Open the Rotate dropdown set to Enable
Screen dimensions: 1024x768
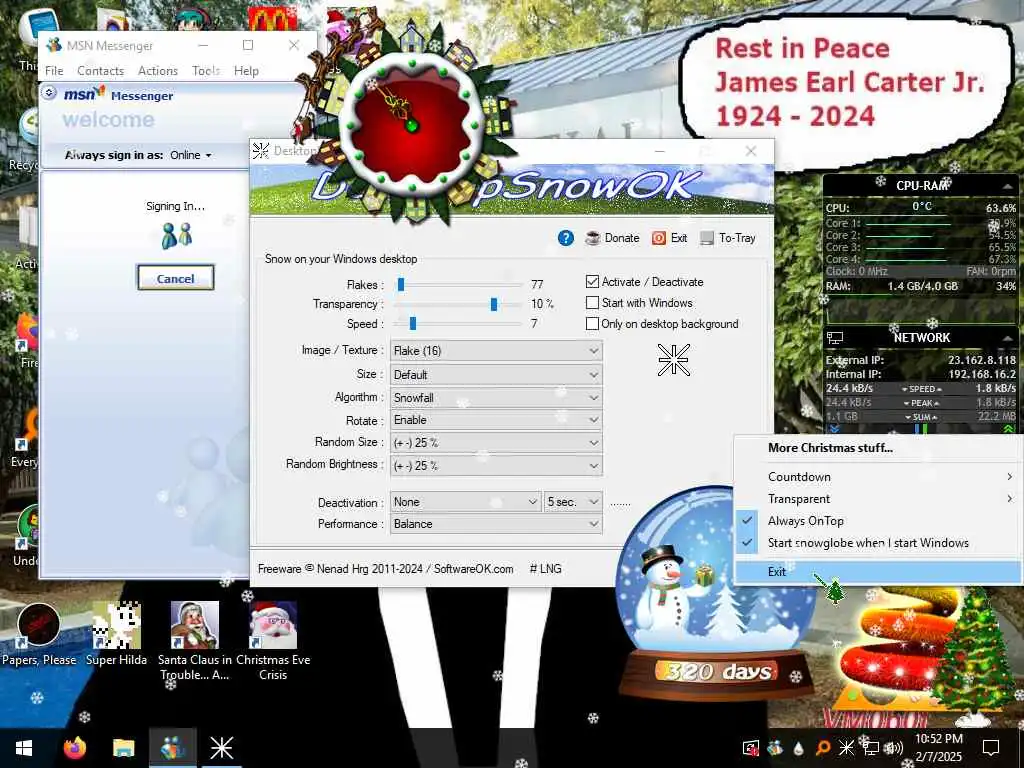(x=496, y=420)
